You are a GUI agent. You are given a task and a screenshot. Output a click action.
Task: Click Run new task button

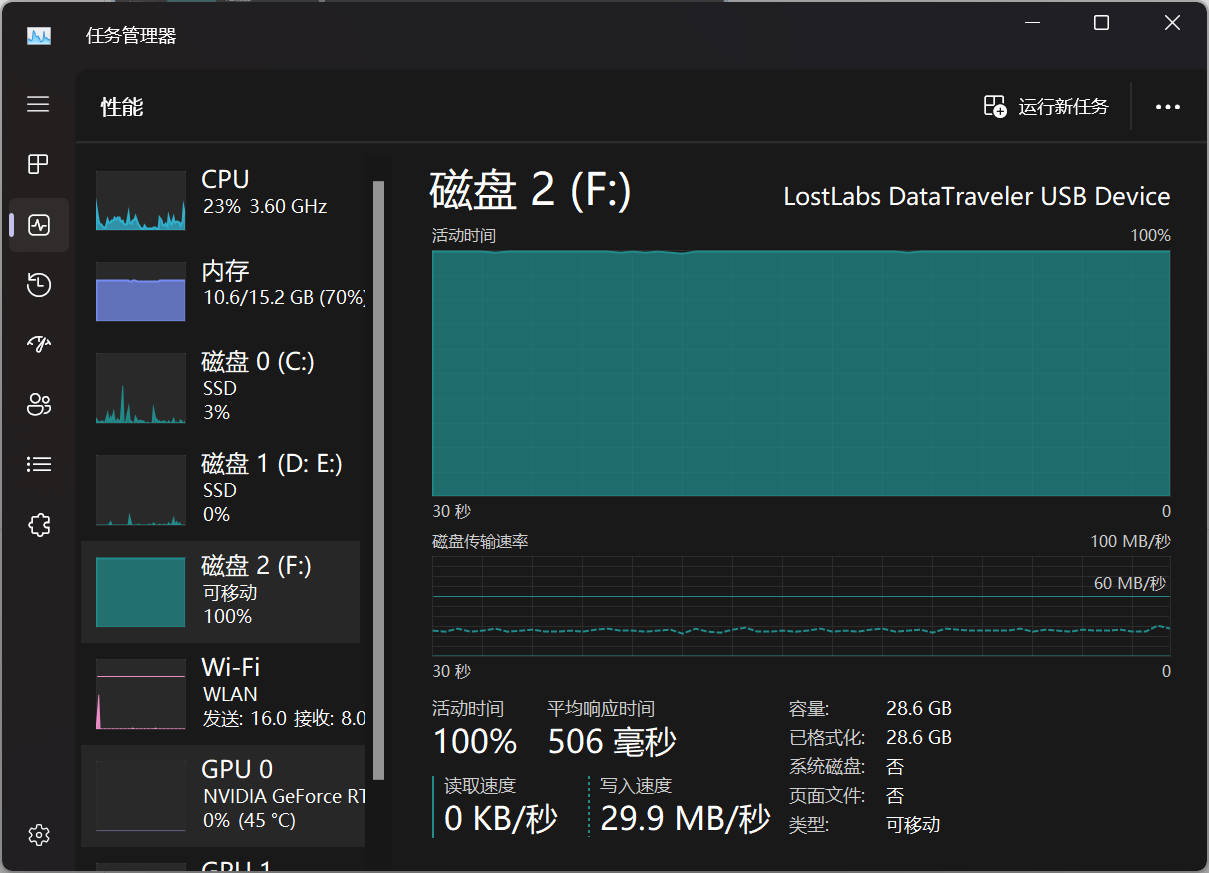pos(1046,107)
